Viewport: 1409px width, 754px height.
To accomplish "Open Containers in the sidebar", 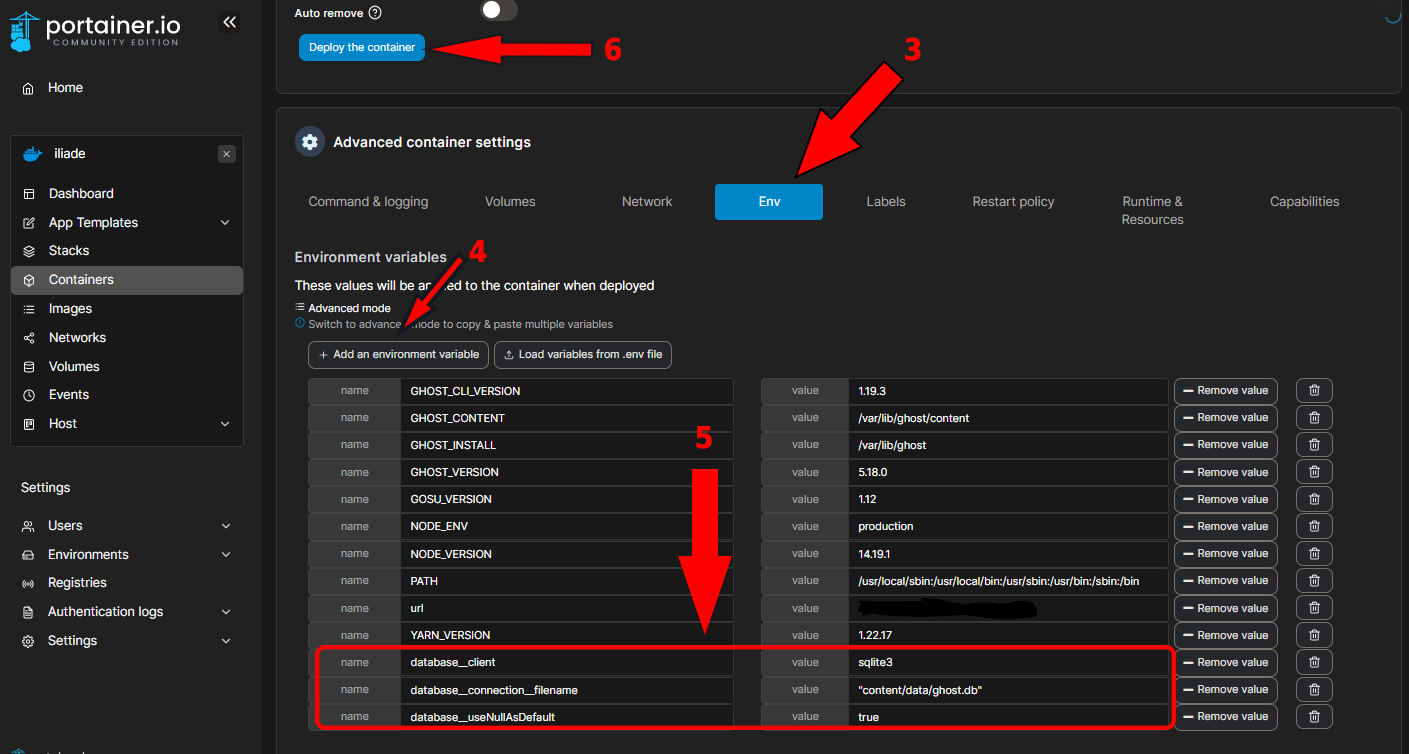I will 127,280.
